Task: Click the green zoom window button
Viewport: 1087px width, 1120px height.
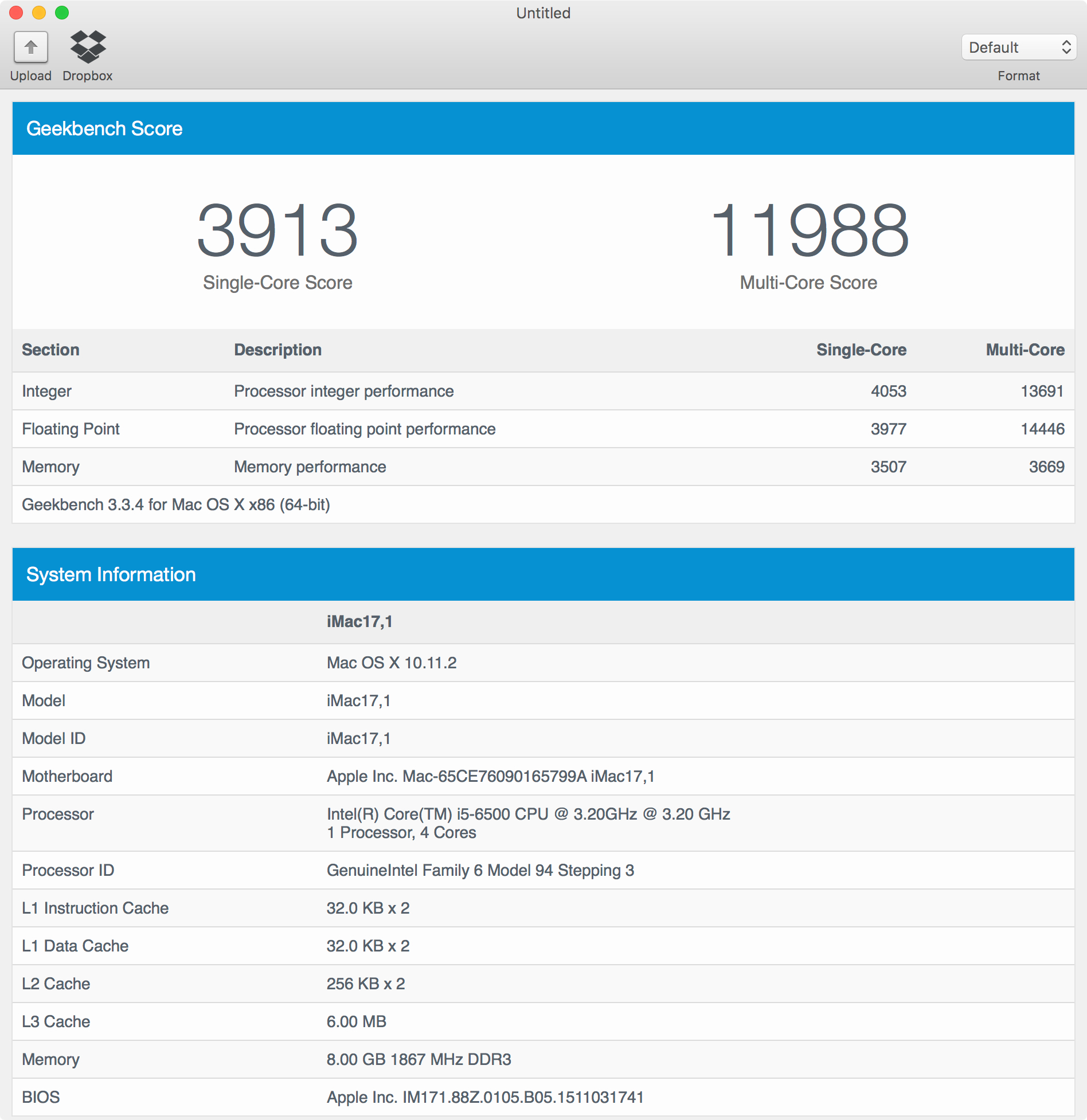Action: (x=62, y=13)
